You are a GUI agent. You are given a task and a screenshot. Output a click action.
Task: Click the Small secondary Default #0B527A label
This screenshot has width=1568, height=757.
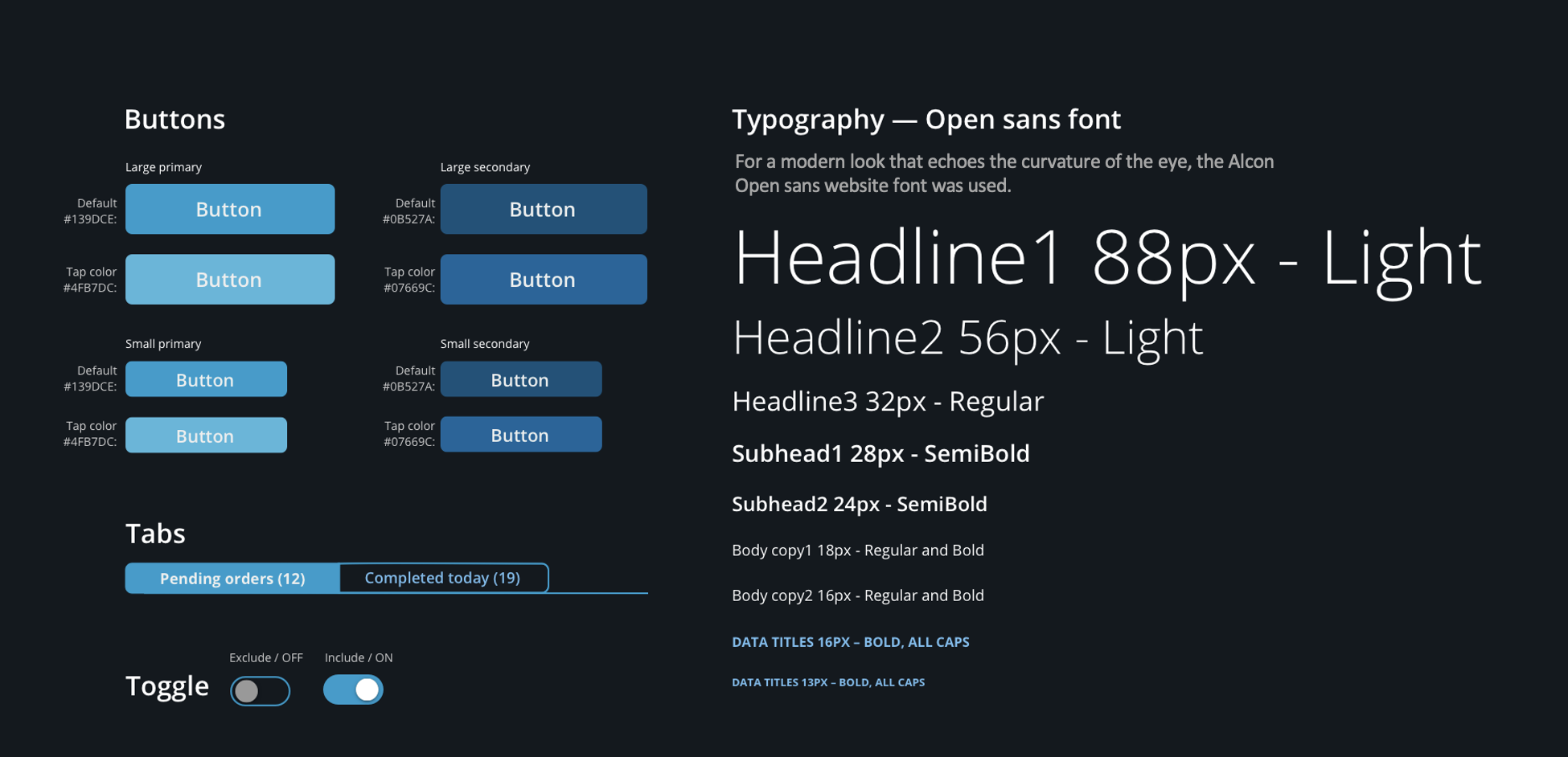[x=409, y=378]
